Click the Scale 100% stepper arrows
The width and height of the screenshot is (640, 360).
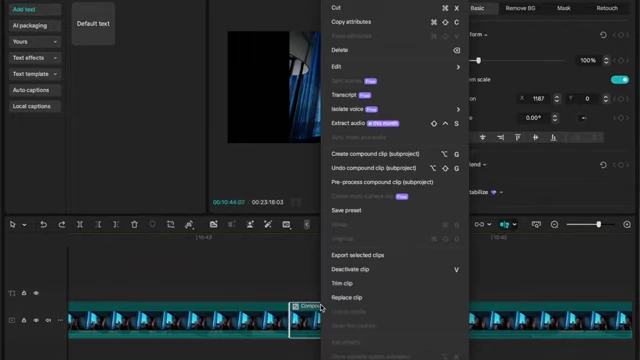click(x=606, y=60)
